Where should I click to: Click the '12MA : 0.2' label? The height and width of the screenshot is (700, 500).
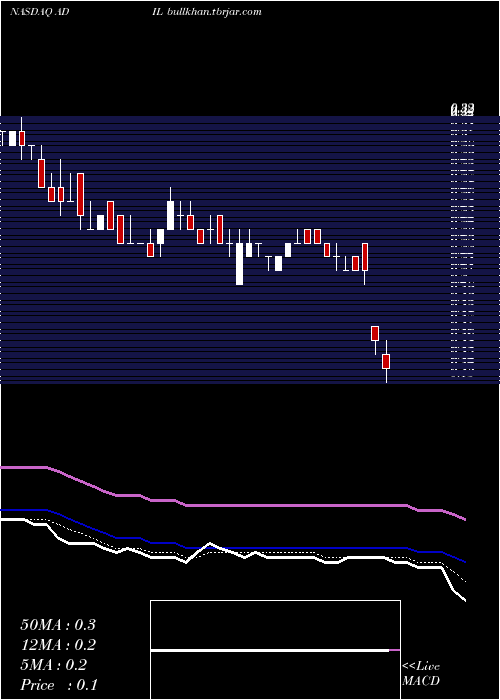coord(58,645)
